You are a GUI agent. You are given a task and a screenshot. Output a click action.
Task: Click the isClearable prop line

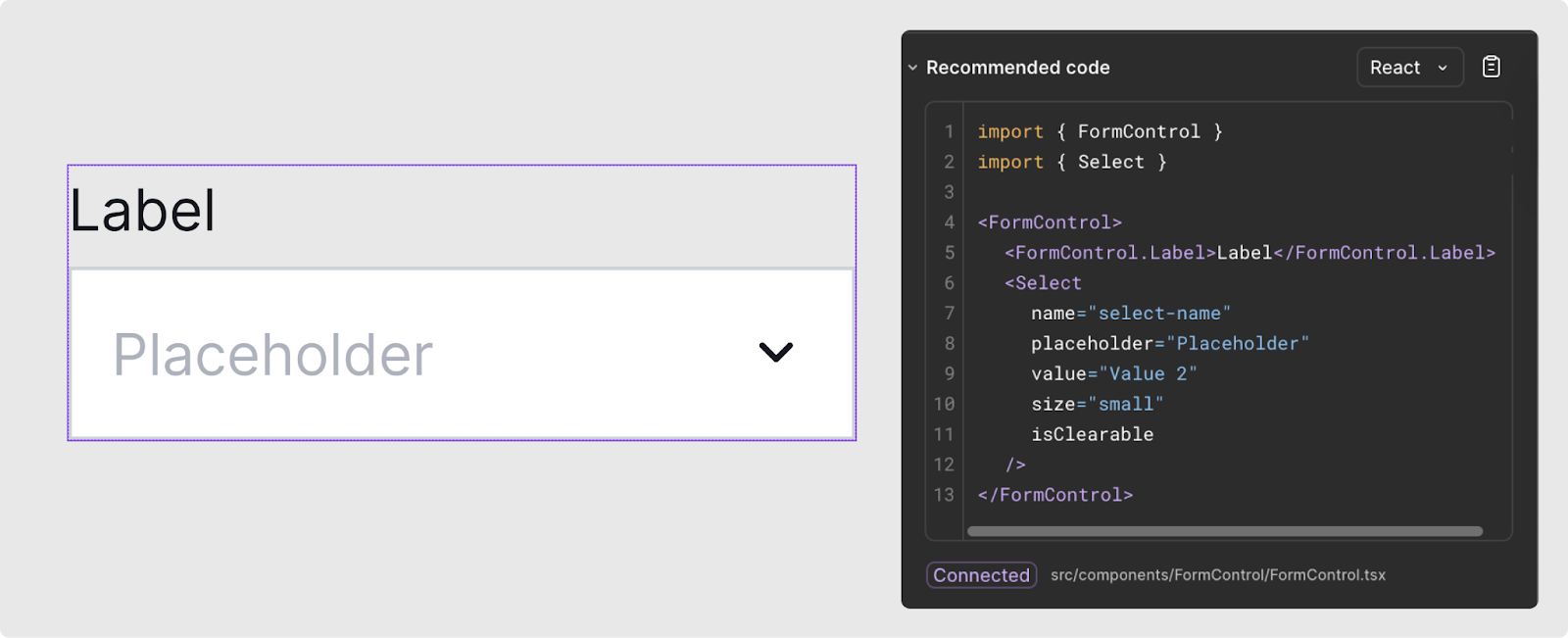tap(1092, 434)
